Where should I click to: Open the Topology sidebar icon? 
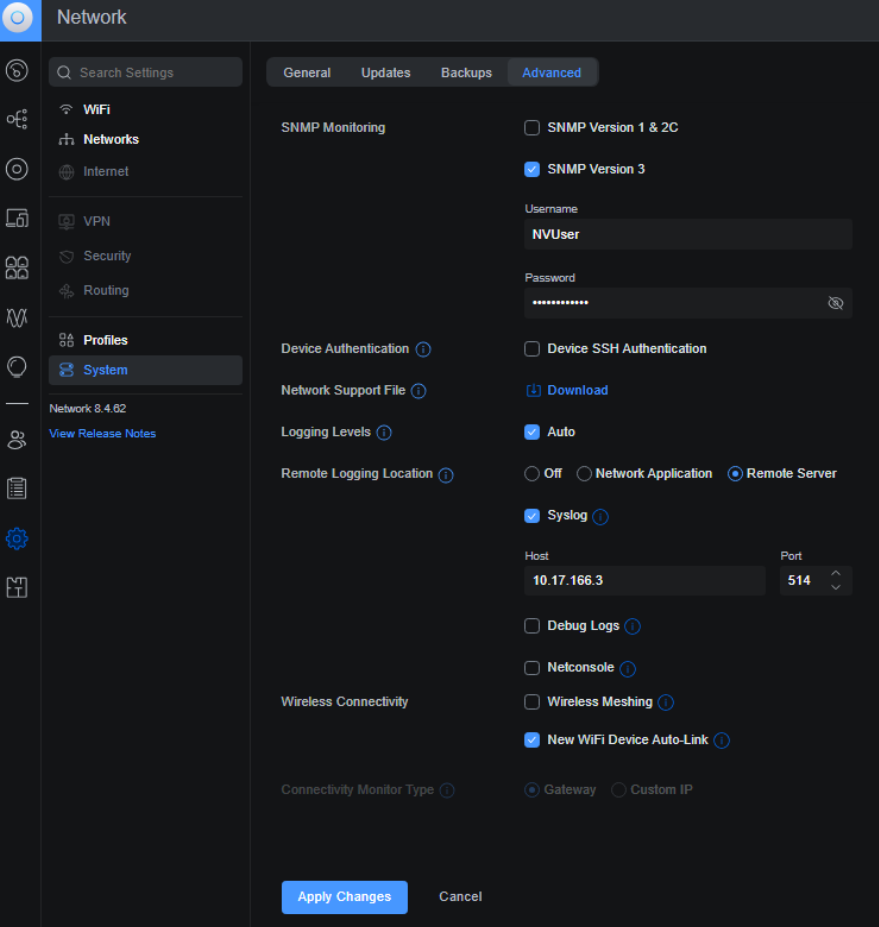click(x=17, y=119)
